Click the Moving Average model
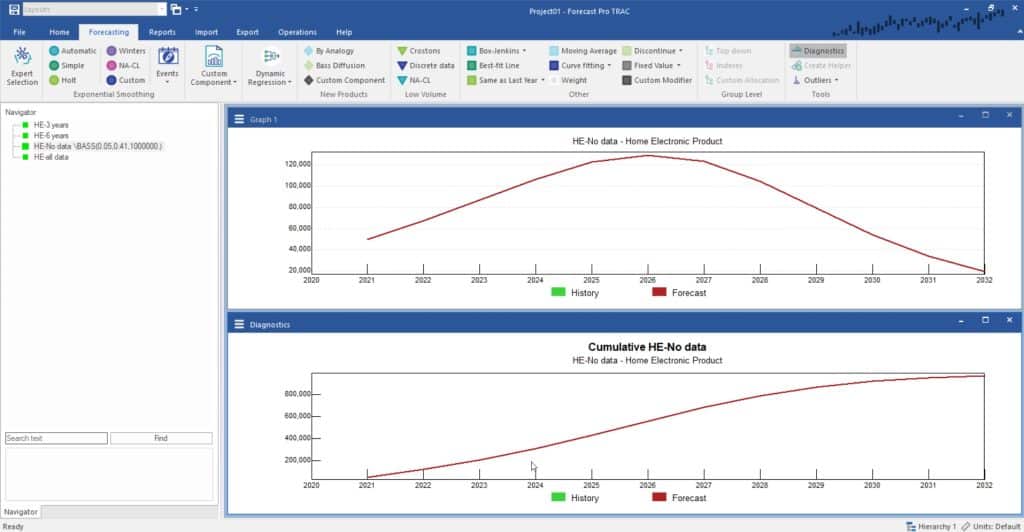 click(x=553, y=50)
